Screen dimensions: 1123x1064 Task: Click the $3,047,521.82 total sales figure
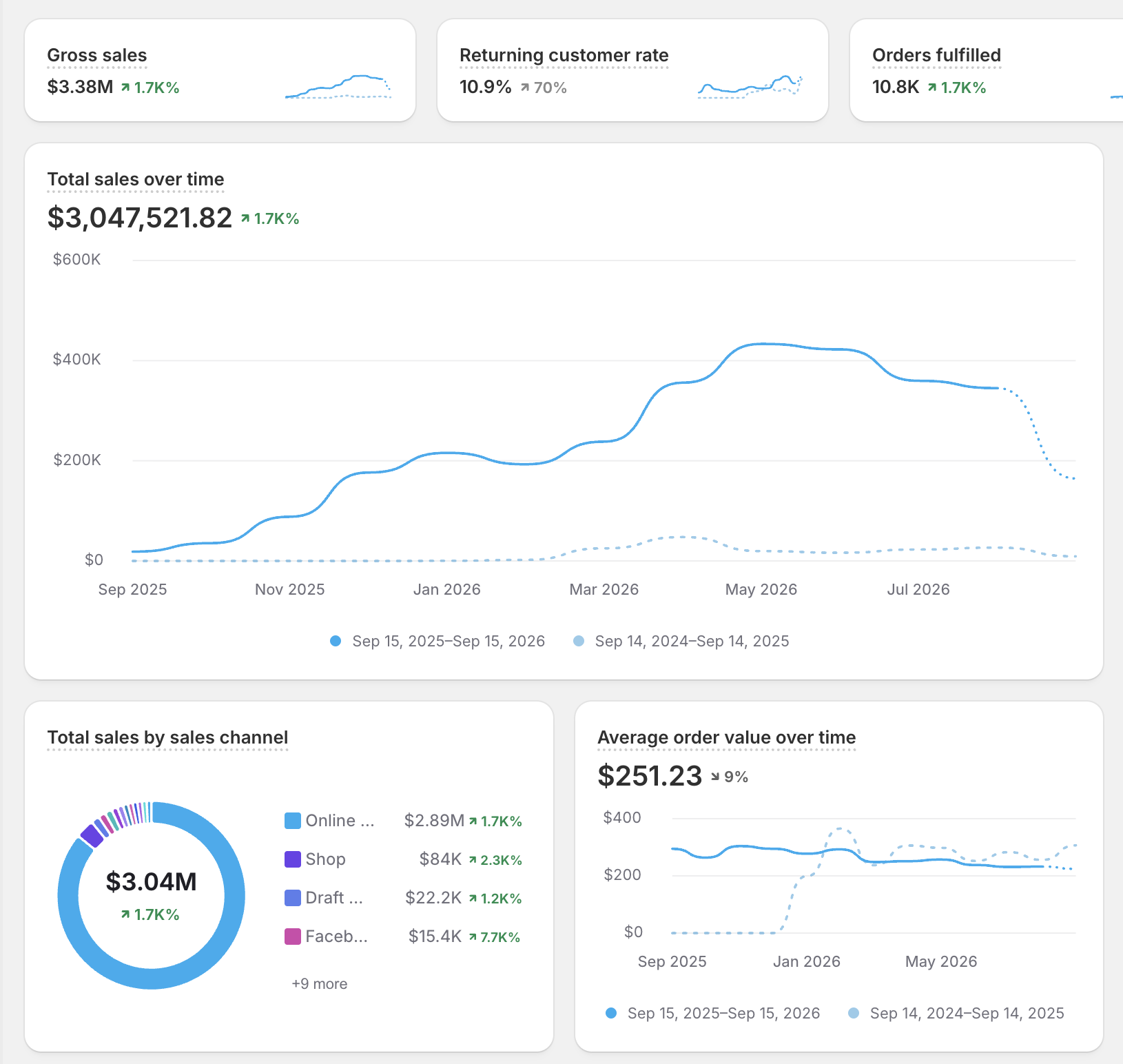pos(139,218)
